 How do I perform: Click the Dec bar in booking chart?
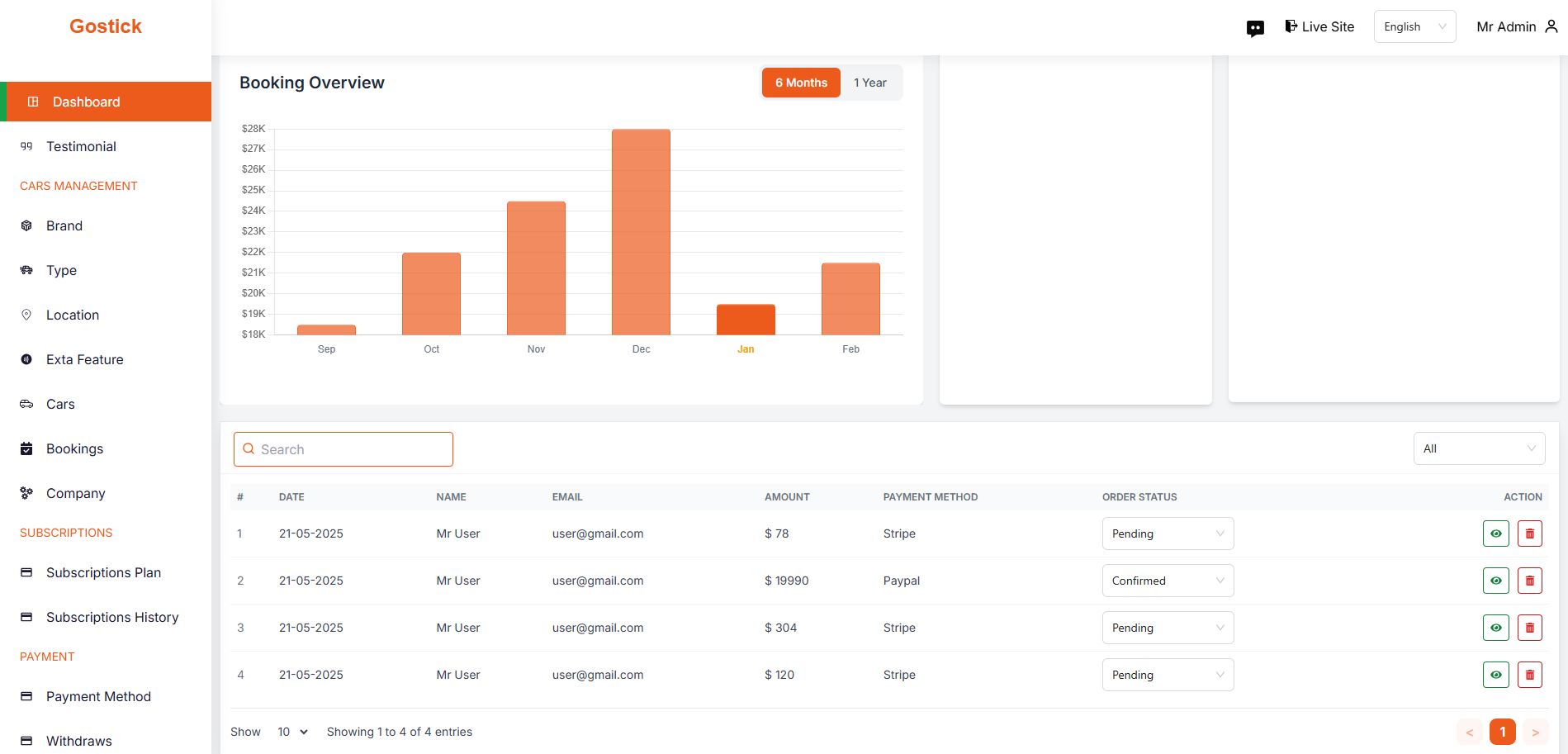coord(641,231)
